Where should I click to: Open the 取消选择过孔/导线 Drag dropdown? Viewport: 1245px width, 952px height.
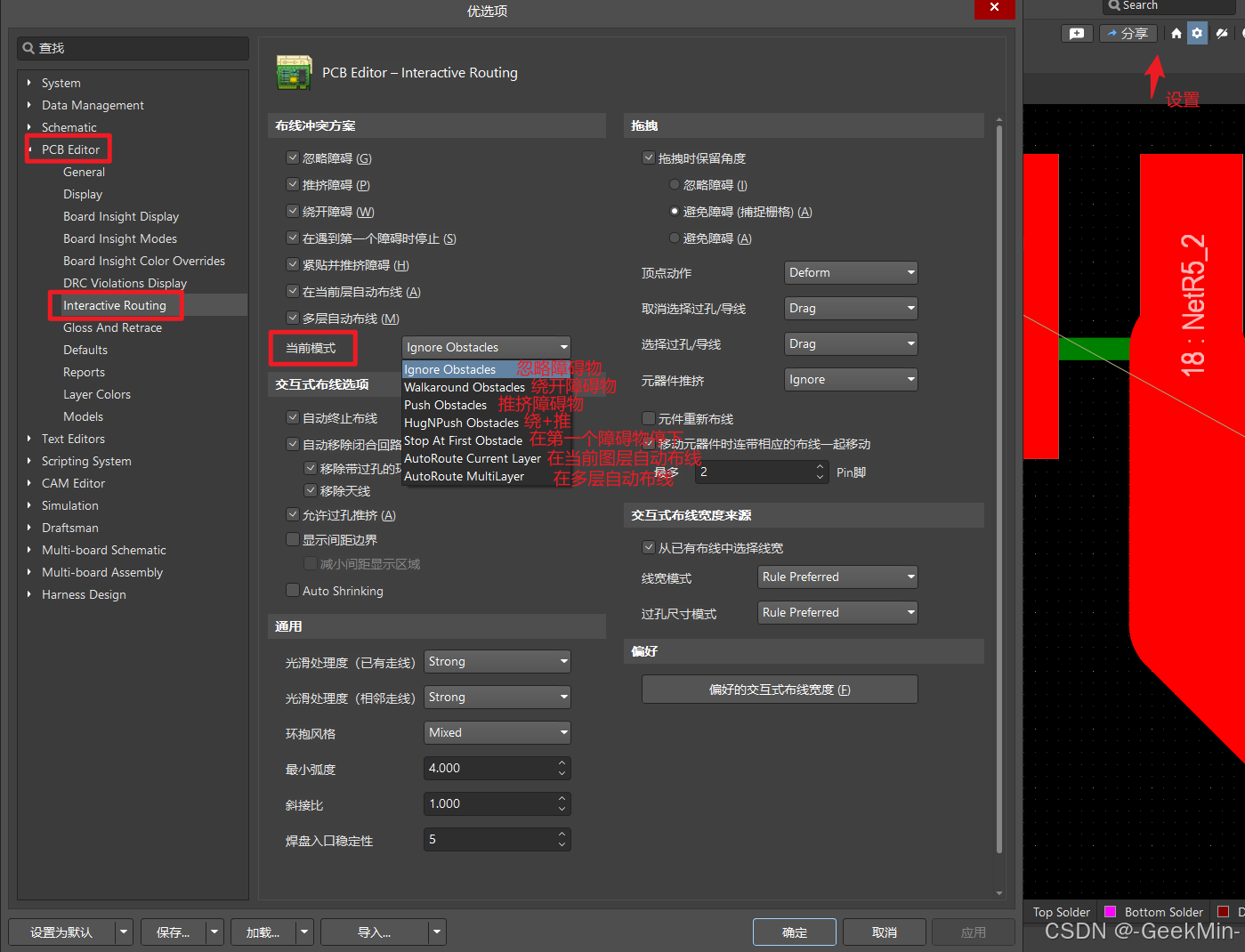851,308
